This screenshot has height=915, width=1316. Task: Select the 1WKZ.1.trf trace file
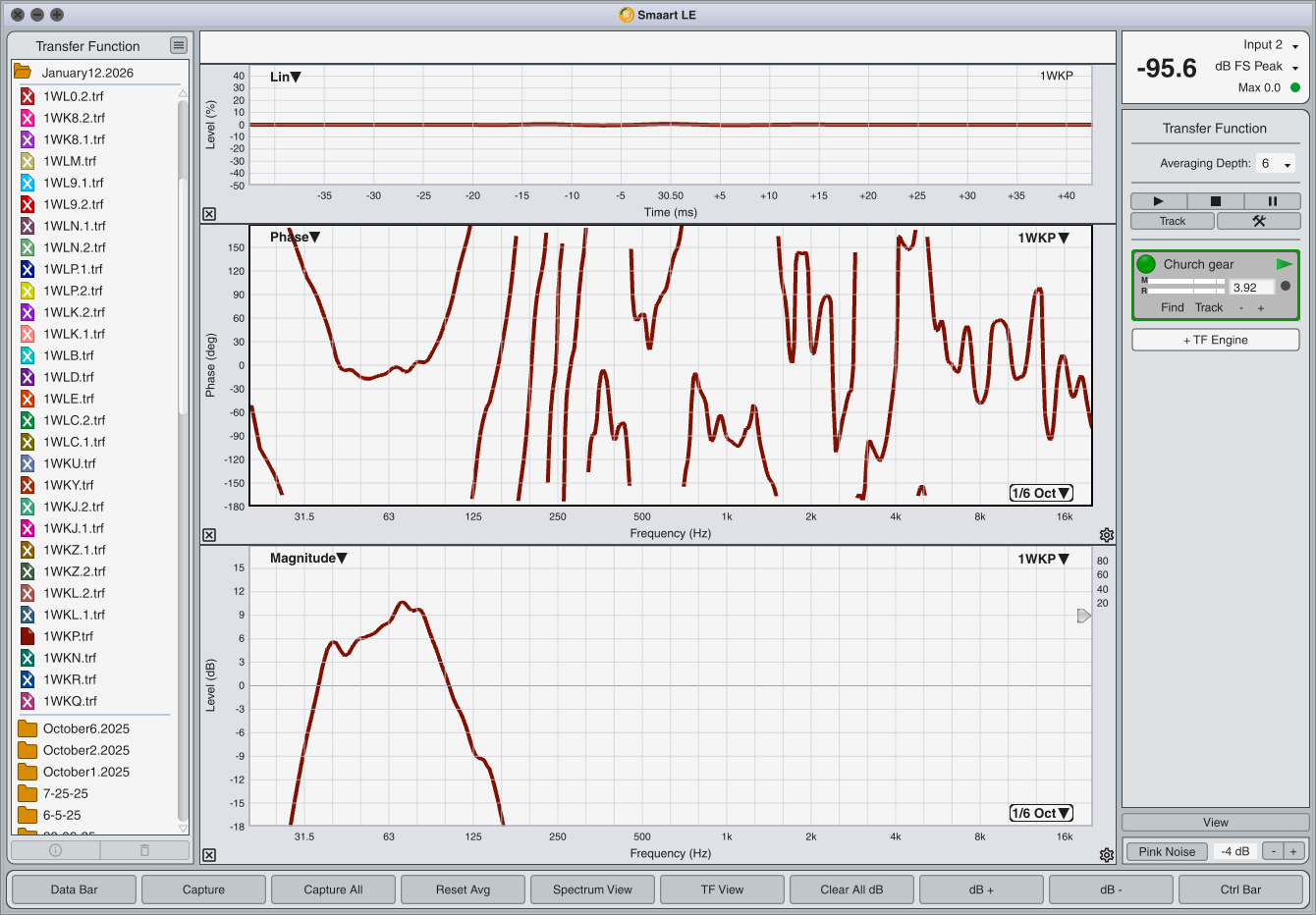coord(74,550)
